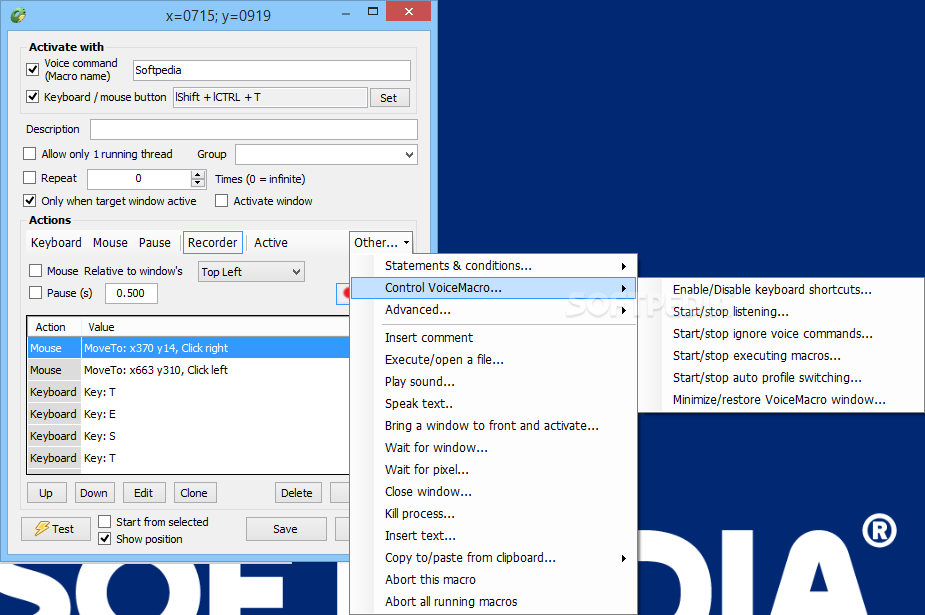Choose Start/stop executing macros...
The height and width of the screenshot is (615, 925).
point(781,356)
